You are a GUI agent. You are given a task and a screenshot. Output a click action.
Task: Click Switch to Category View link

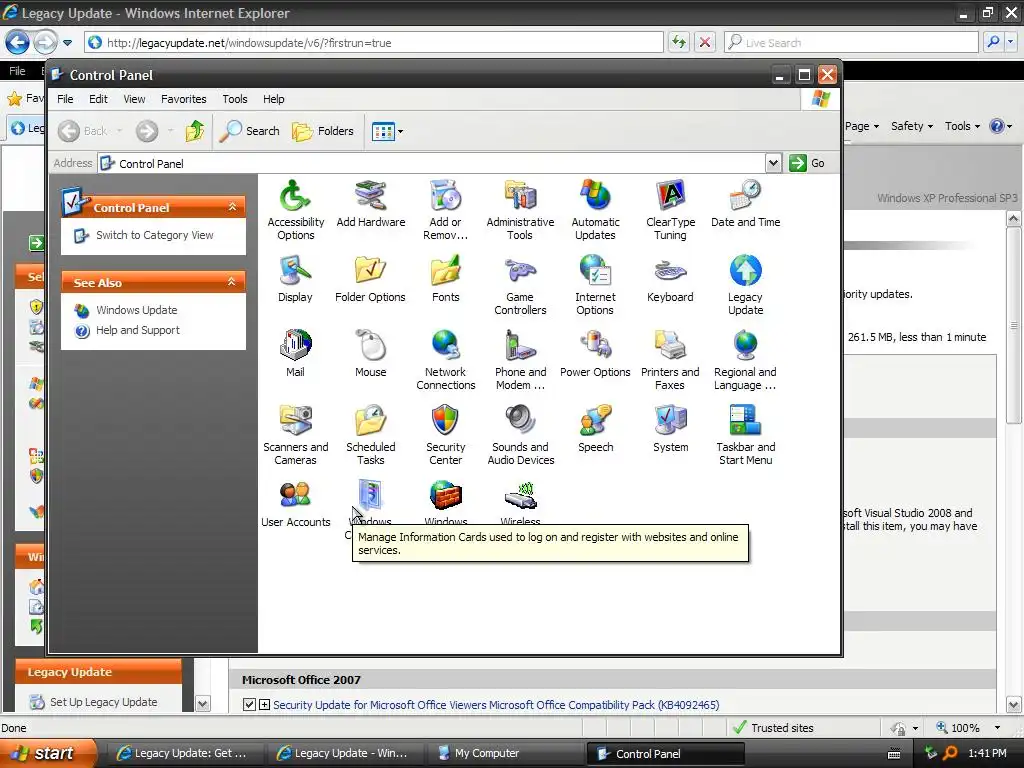pos(155,235)
